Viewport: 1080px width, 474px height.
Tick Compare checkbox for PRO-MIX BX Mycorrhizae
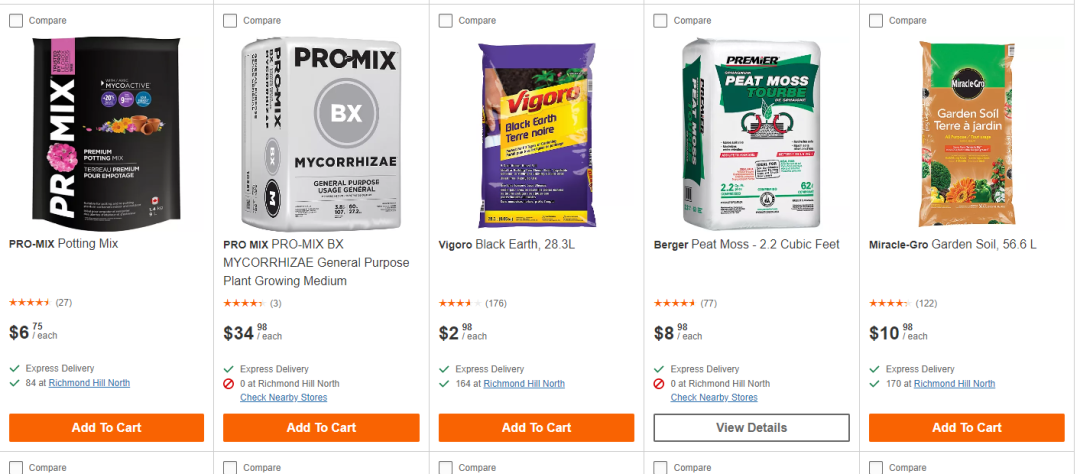point(230,20)
